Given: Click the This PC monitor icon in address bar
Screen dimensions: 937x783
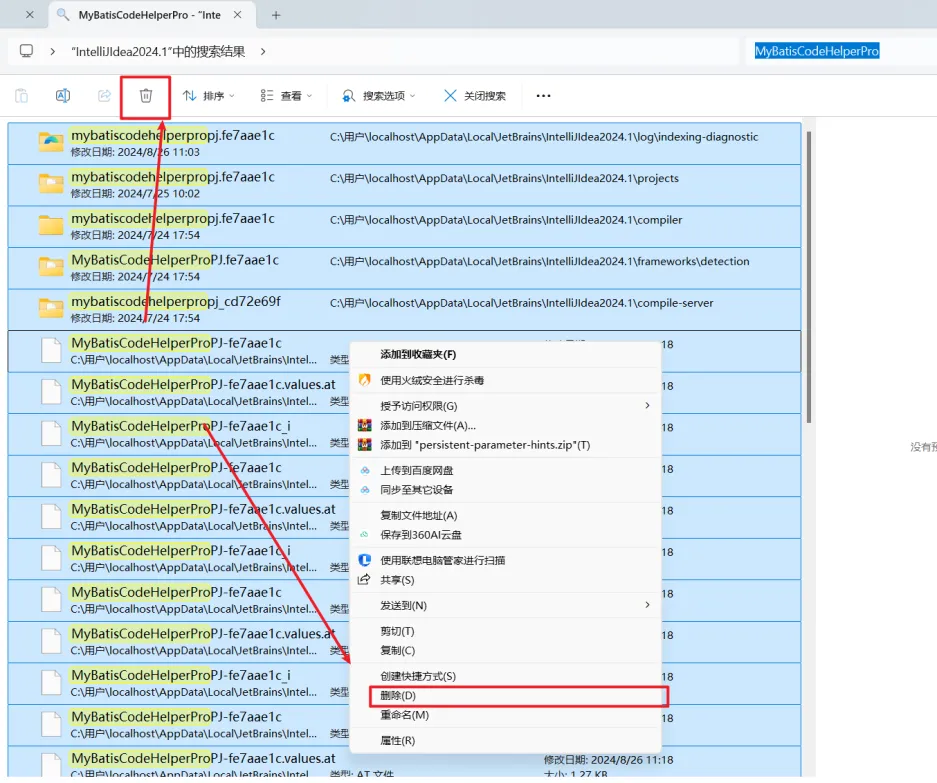Looking at the screenshot, I should click(26, 51).
